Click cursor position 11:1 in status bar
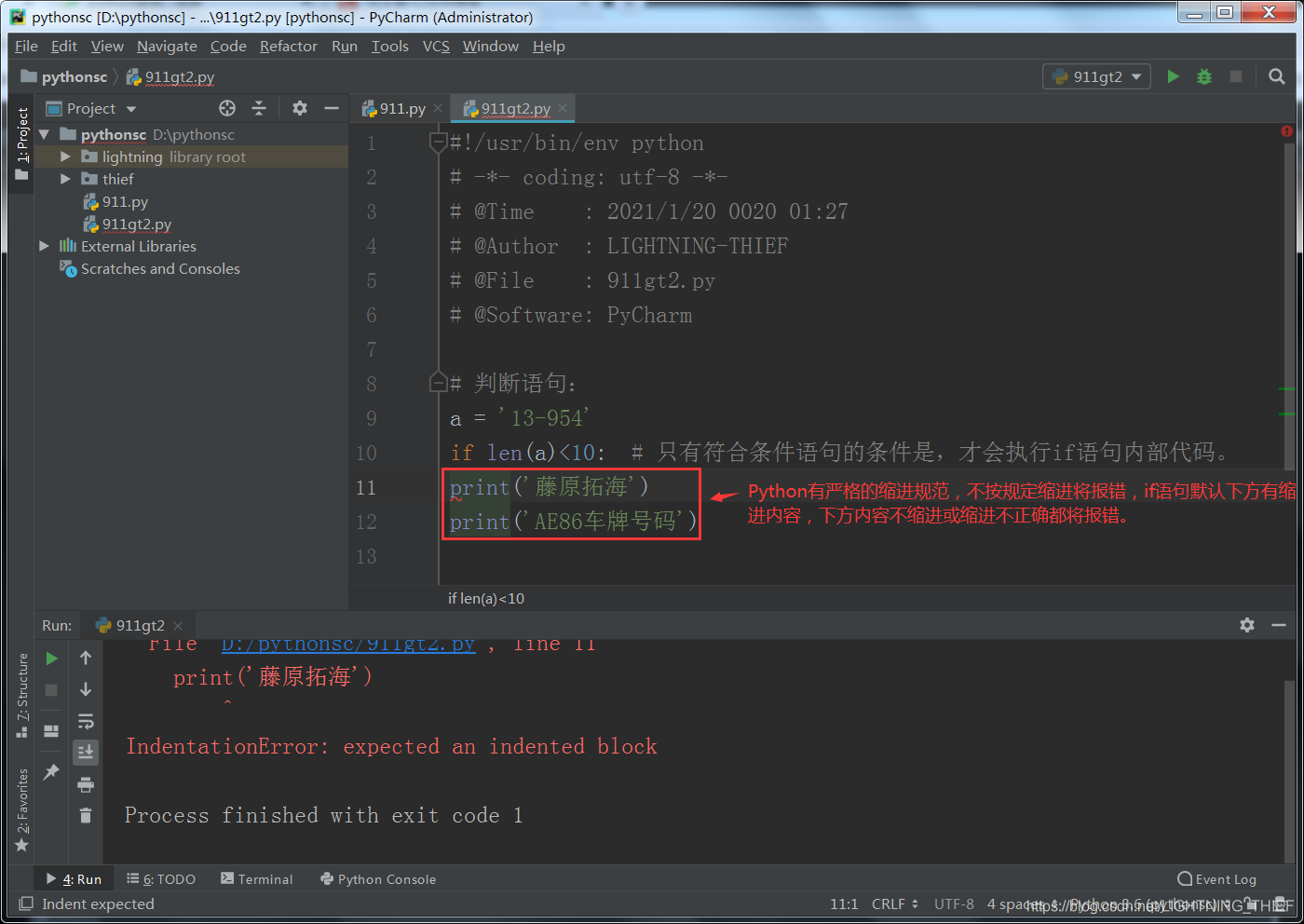This screenshot has height=924, width=1304. 844,904
